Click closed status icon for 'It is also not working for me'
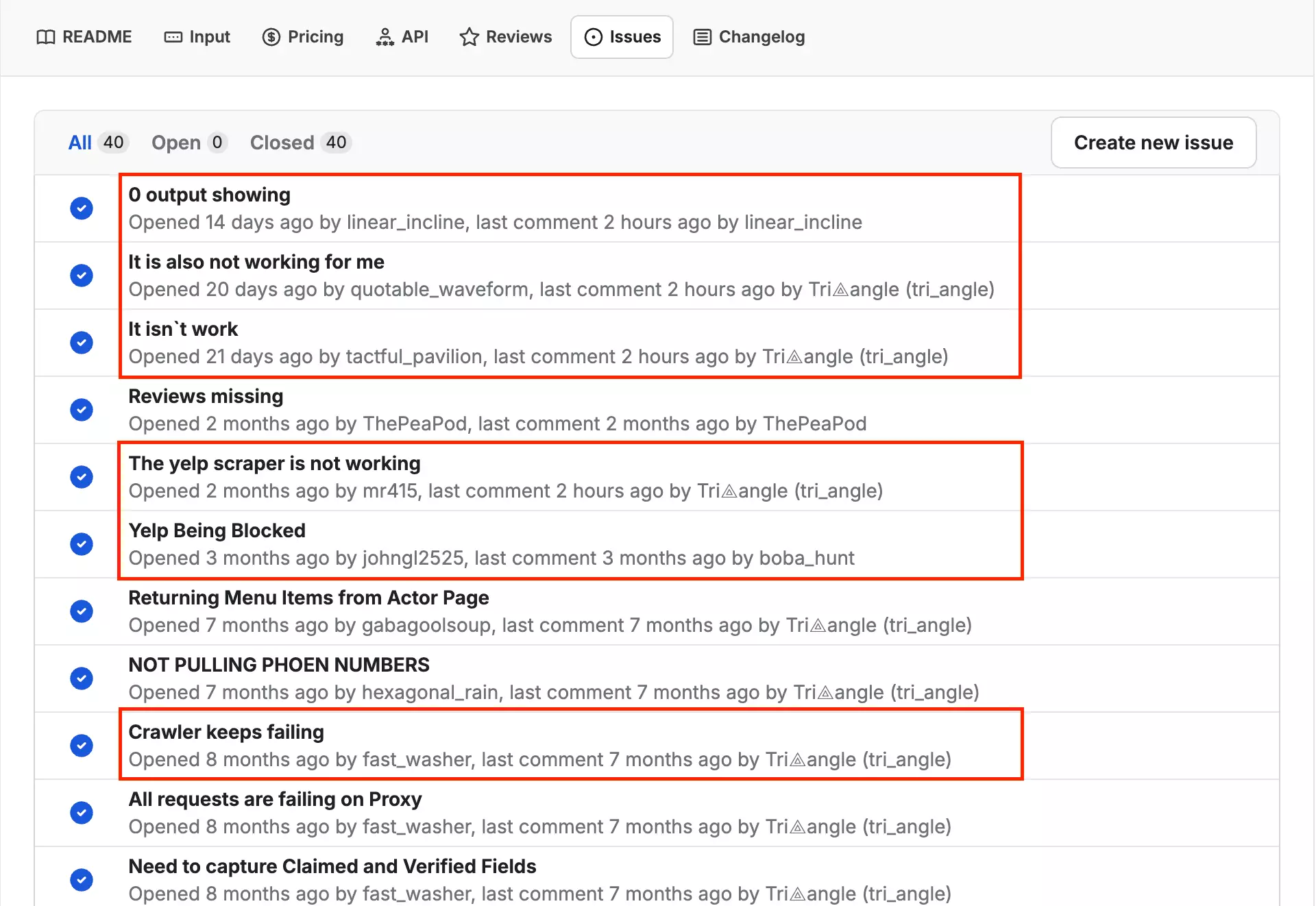 (x=82, y=276)
